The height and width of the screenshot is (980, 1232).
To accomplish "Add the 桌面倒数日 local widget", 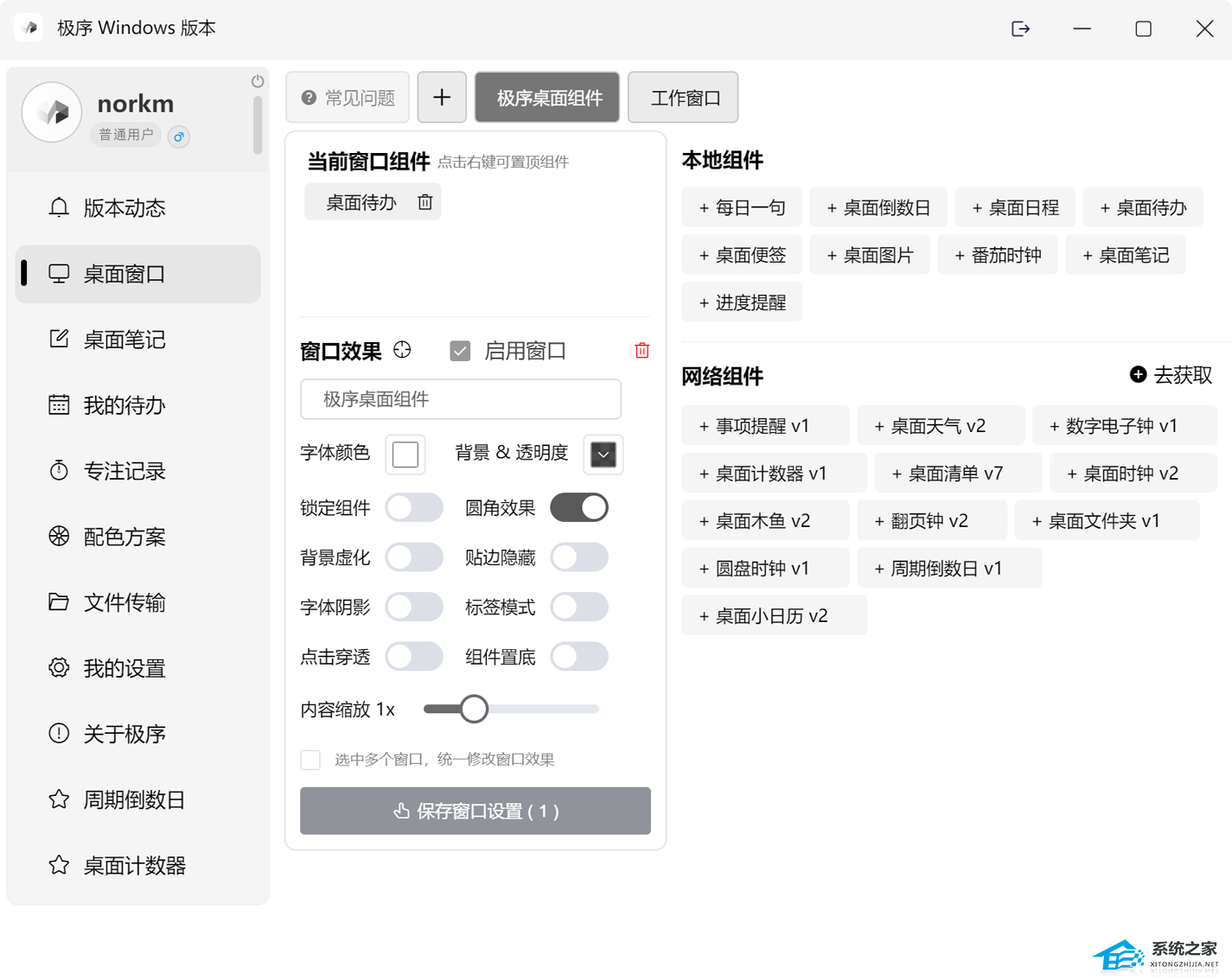I will click(878, 207).
